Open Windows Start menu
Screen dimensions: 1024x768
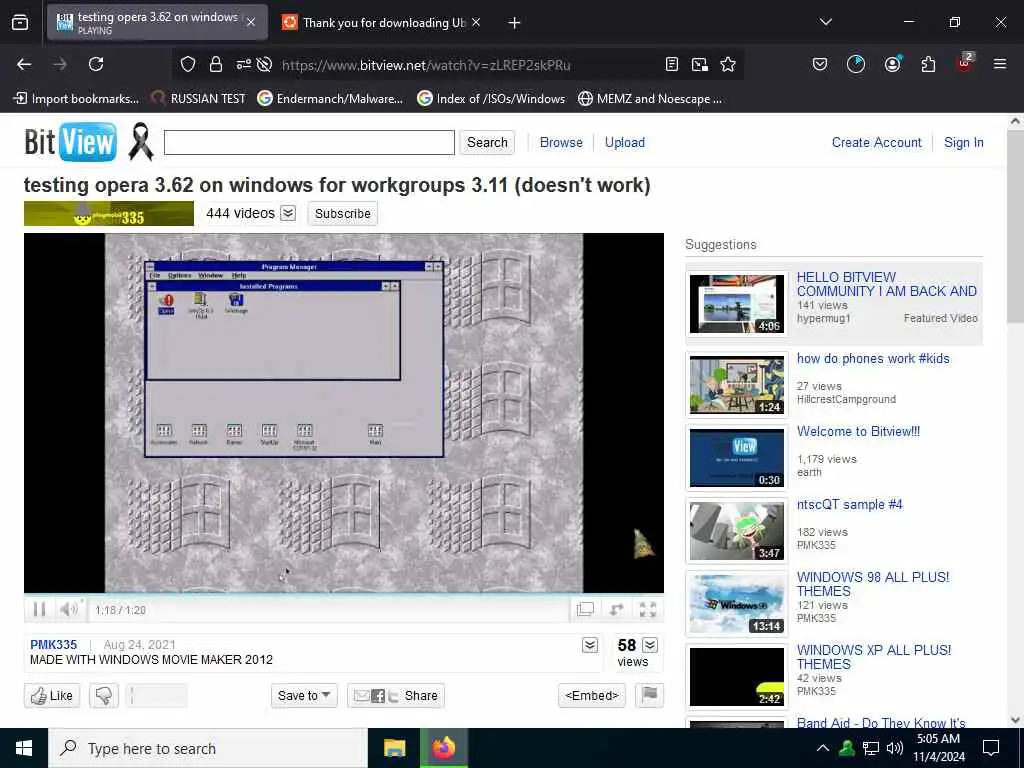coord(24,748)
